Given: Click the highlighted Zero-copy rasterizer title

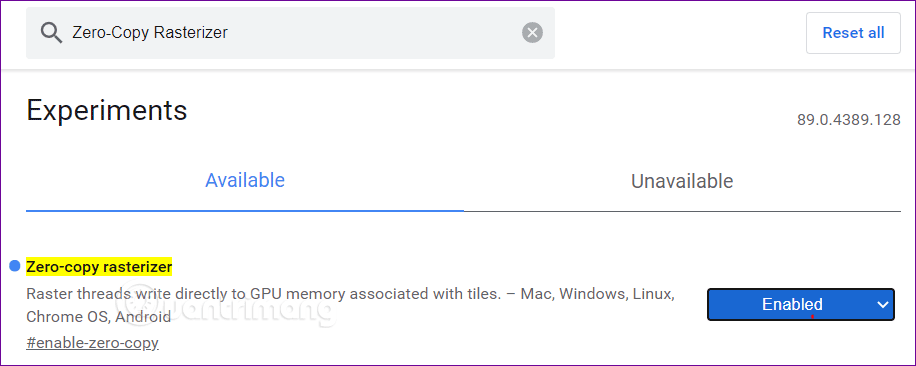Looking at the screenshot, I should pyautogui.click(x=99, y=267).
